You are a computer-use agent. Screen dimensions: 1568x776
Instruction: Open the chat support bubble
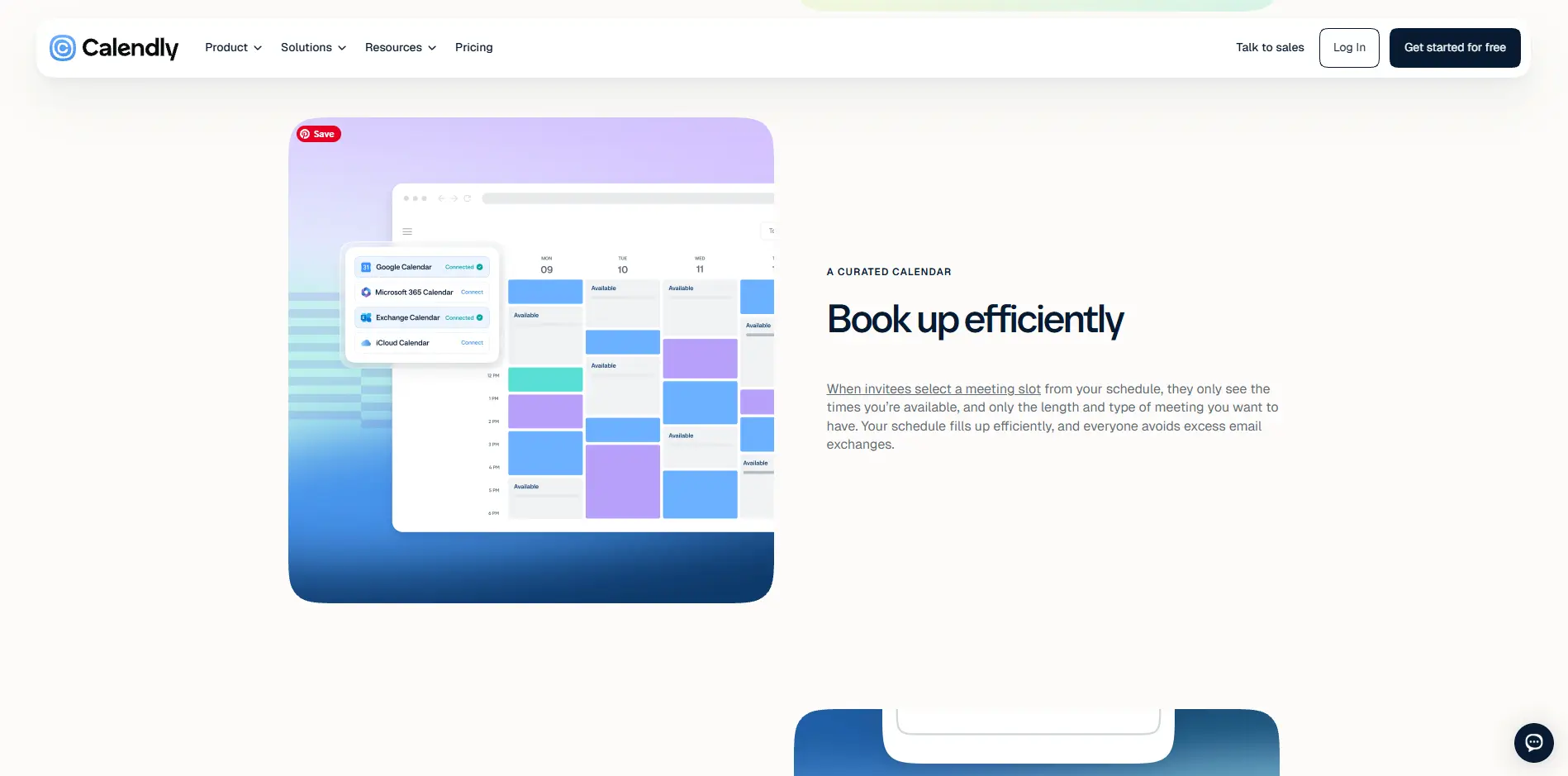(x=1533, y=742)
